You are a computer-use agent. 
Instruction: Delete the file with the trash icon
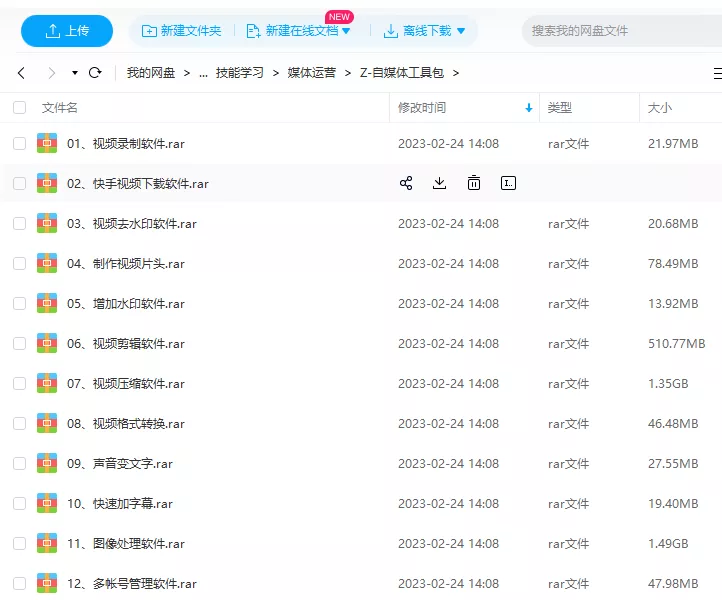pos(474,183)
